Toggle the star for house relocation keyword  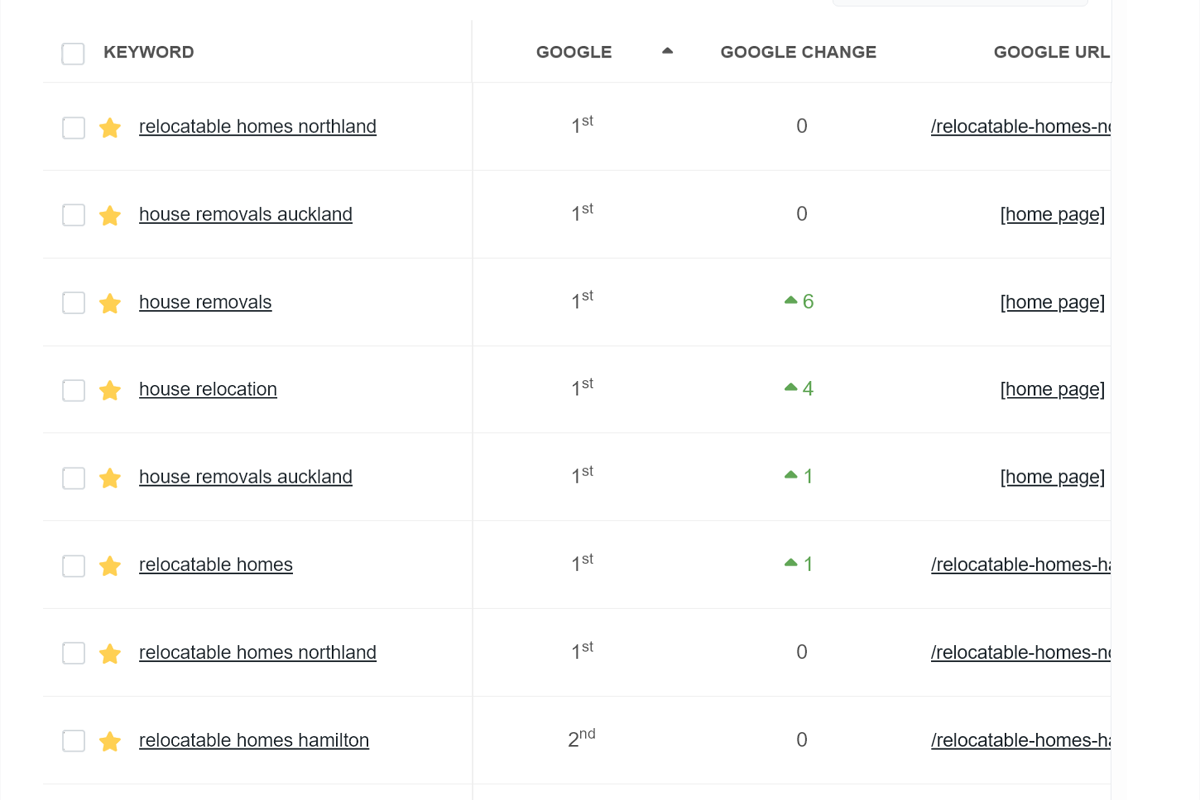(110, 390)
